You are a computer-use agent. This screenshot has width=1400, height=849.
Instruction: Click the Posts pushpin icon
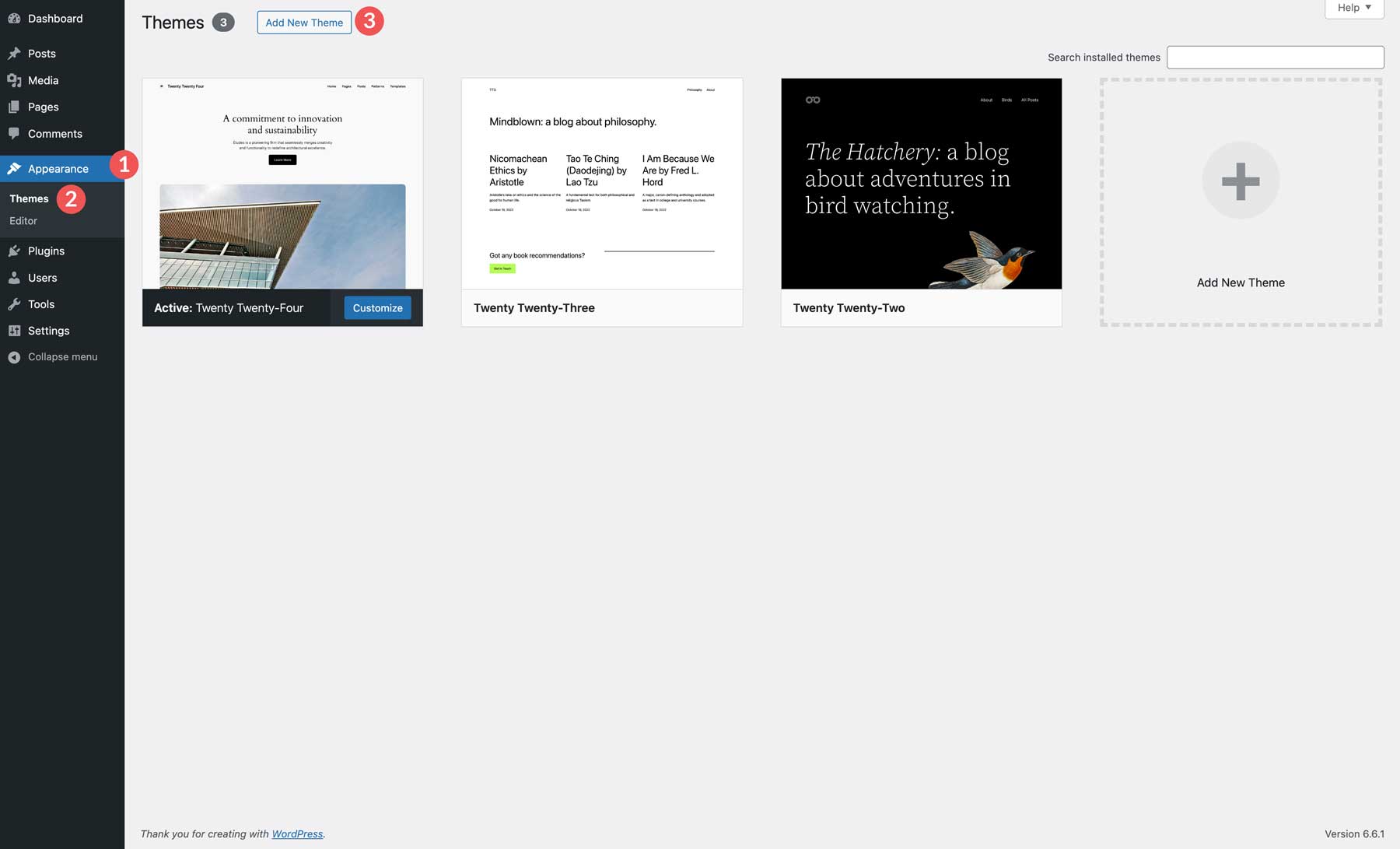coord(14,53)
